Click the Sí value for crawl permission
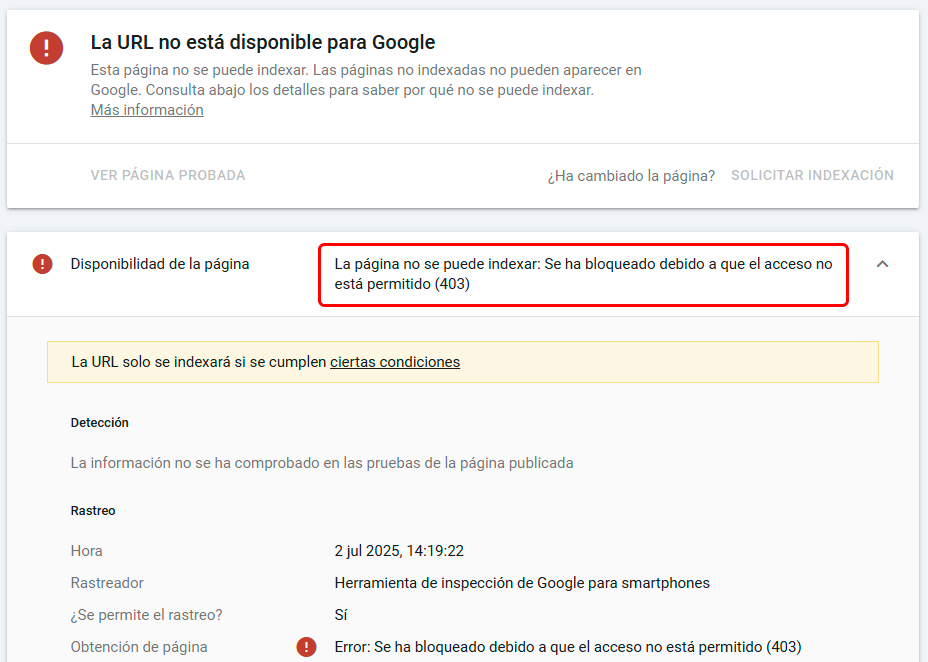 coord(341,615)
